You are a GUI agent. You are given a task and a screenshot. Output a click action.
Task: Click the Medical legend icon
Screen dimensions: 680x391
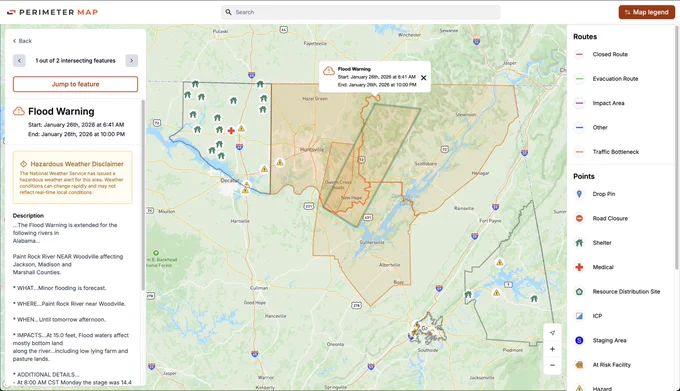579,267
